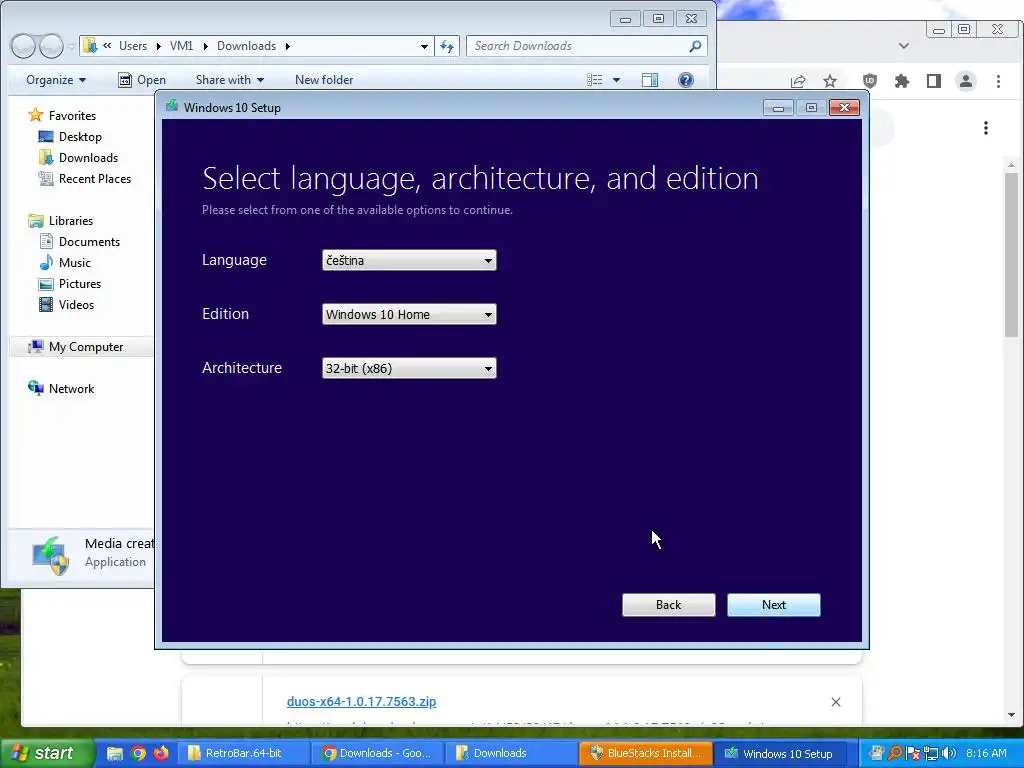Open Chrome profile avatar icon

[966, 81]
